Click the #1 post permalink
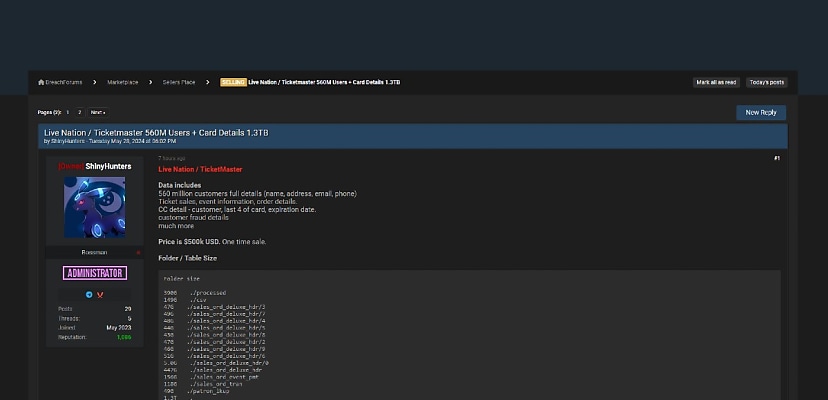This screenshot has height=400, width=828. (777, 159)
